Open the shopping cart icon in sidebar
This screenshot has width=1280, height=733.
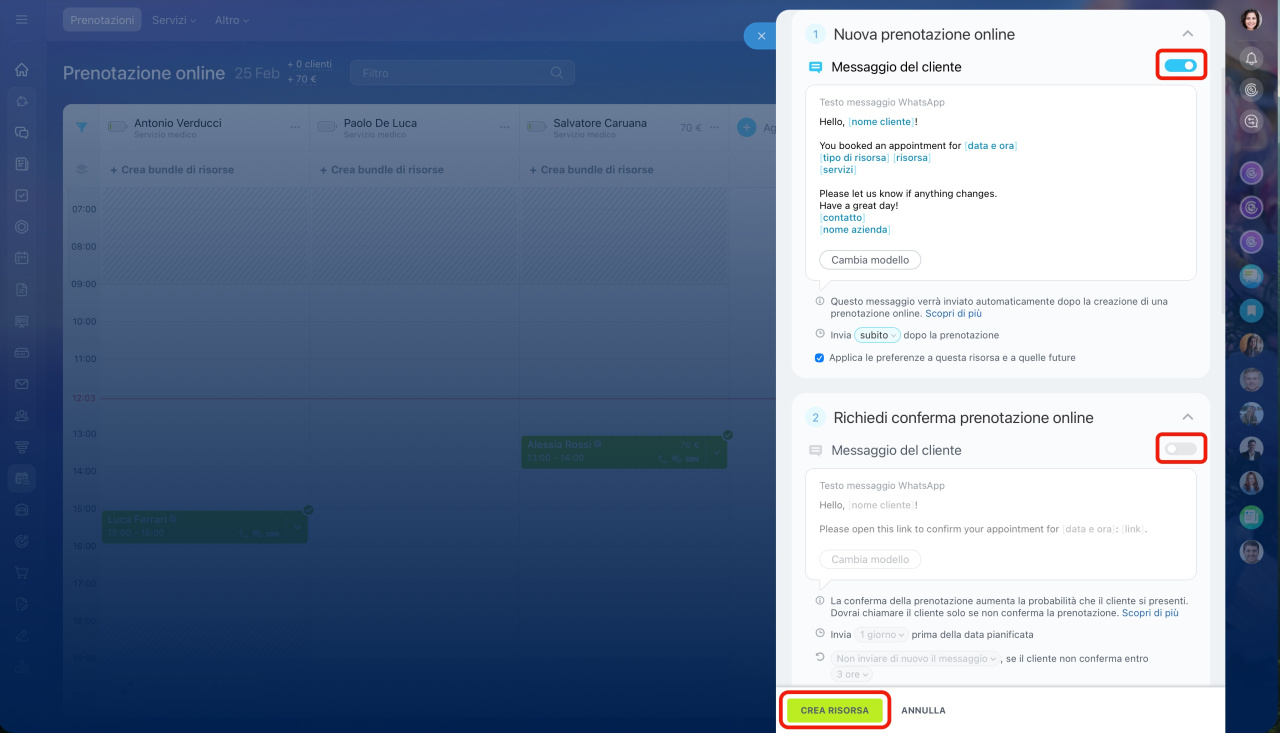(22, 573)
